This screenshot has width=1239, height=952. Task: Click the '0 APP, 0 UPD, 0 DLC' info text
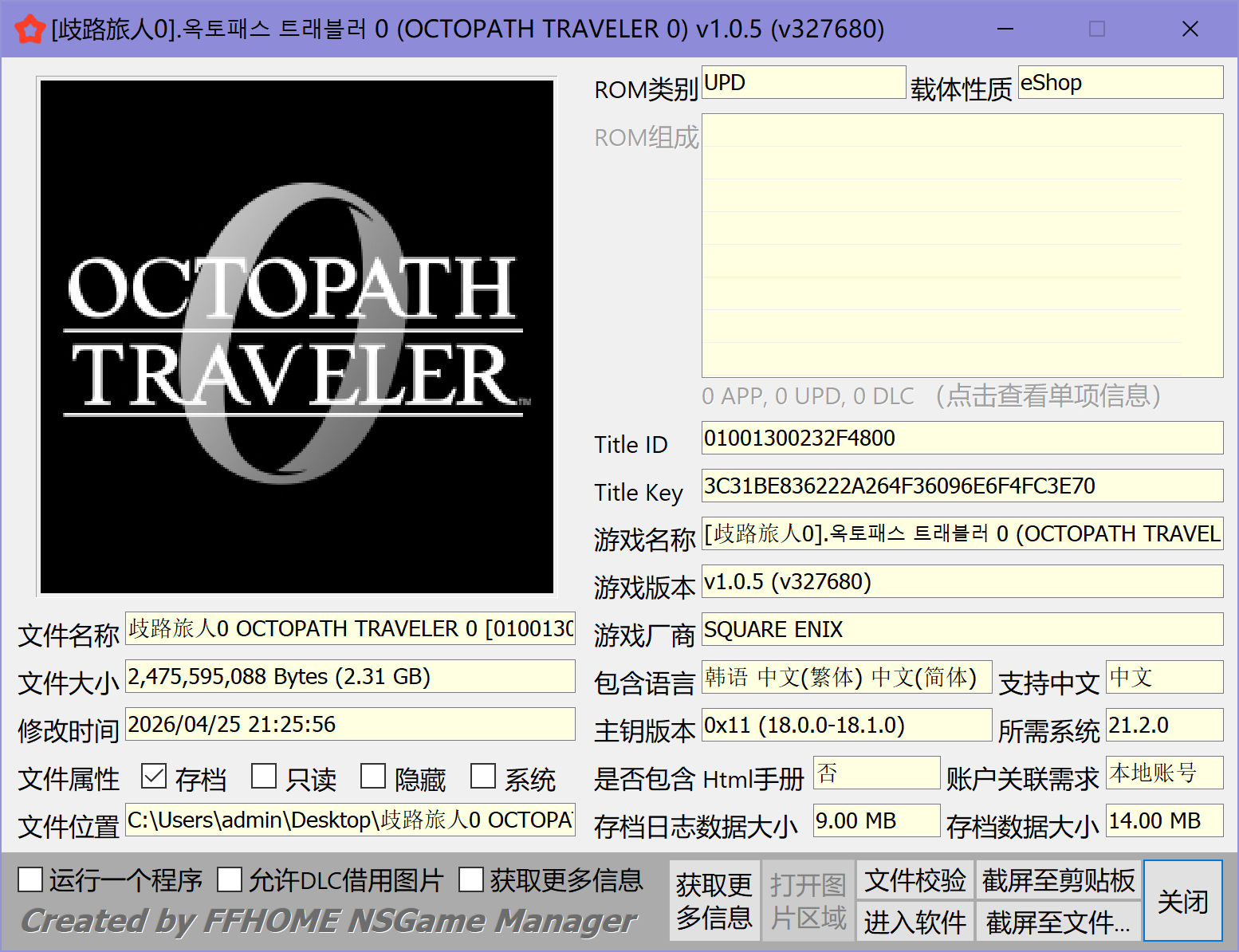(x=808, y=396)
